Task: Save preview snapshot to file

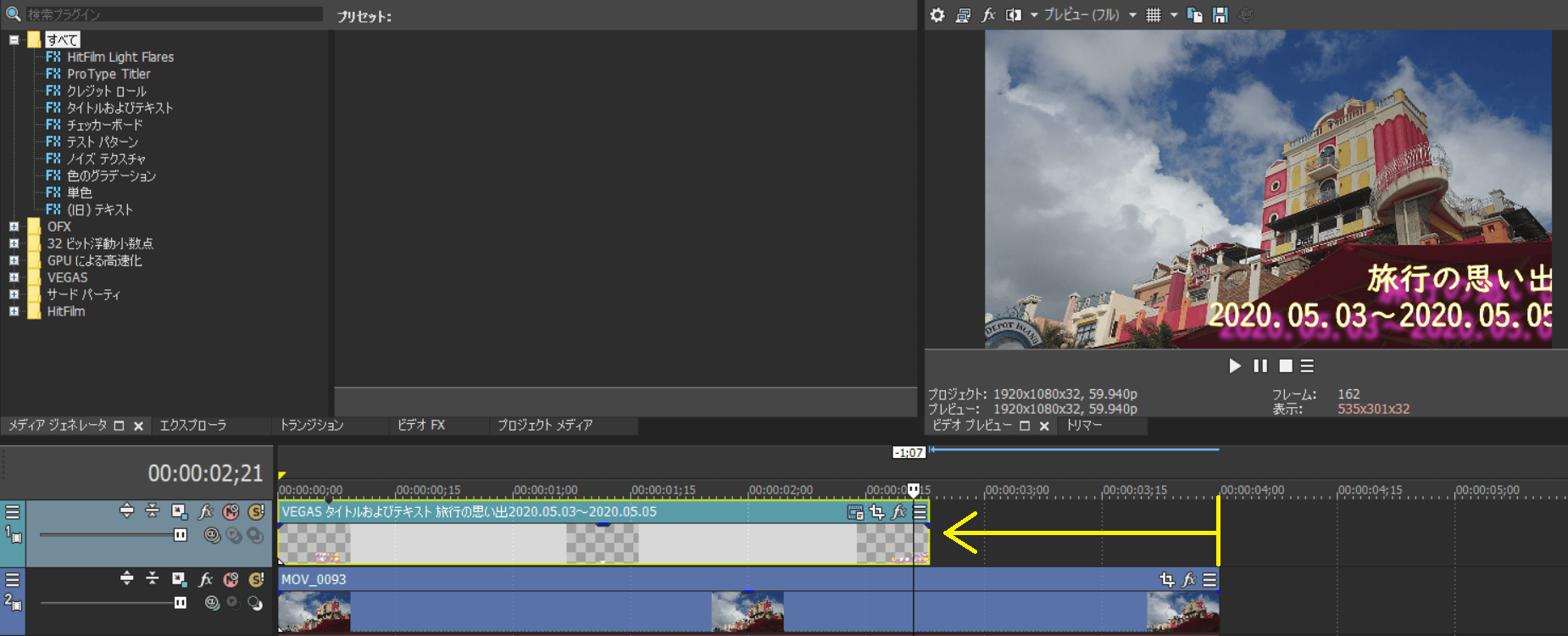Action: point(1220,14)
